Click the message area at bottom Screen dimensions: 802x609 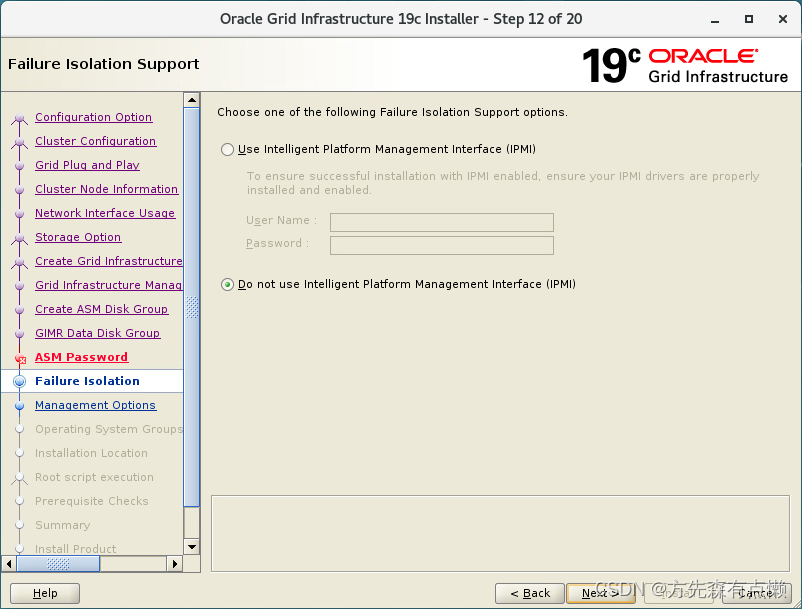[500, 533]
